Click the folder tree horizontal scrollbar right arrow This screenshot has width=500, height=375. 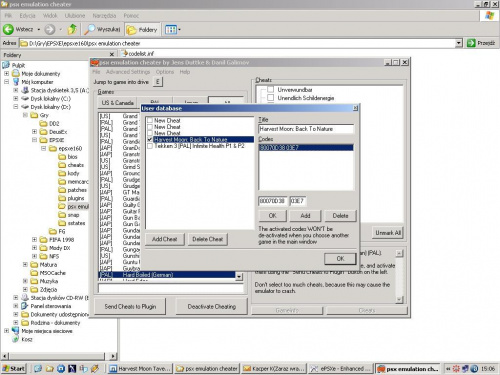(113, 356)
